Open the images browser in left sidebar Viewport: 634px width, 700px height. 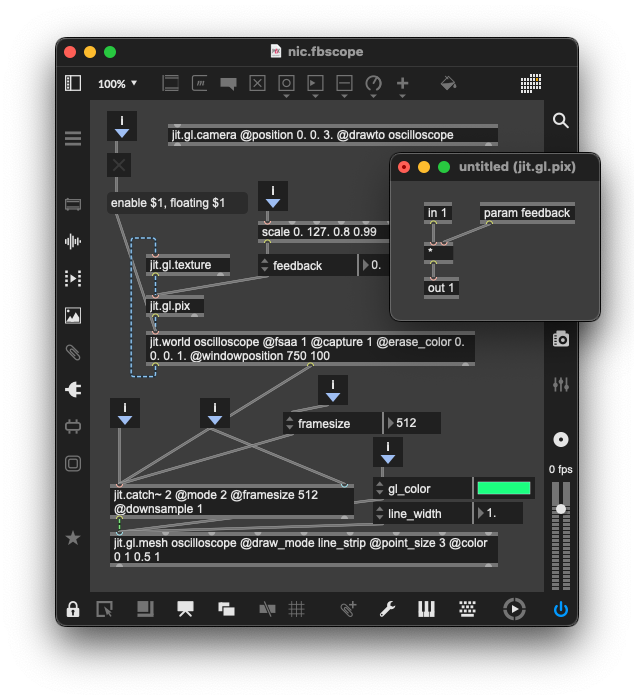click(x=73, y=315)
